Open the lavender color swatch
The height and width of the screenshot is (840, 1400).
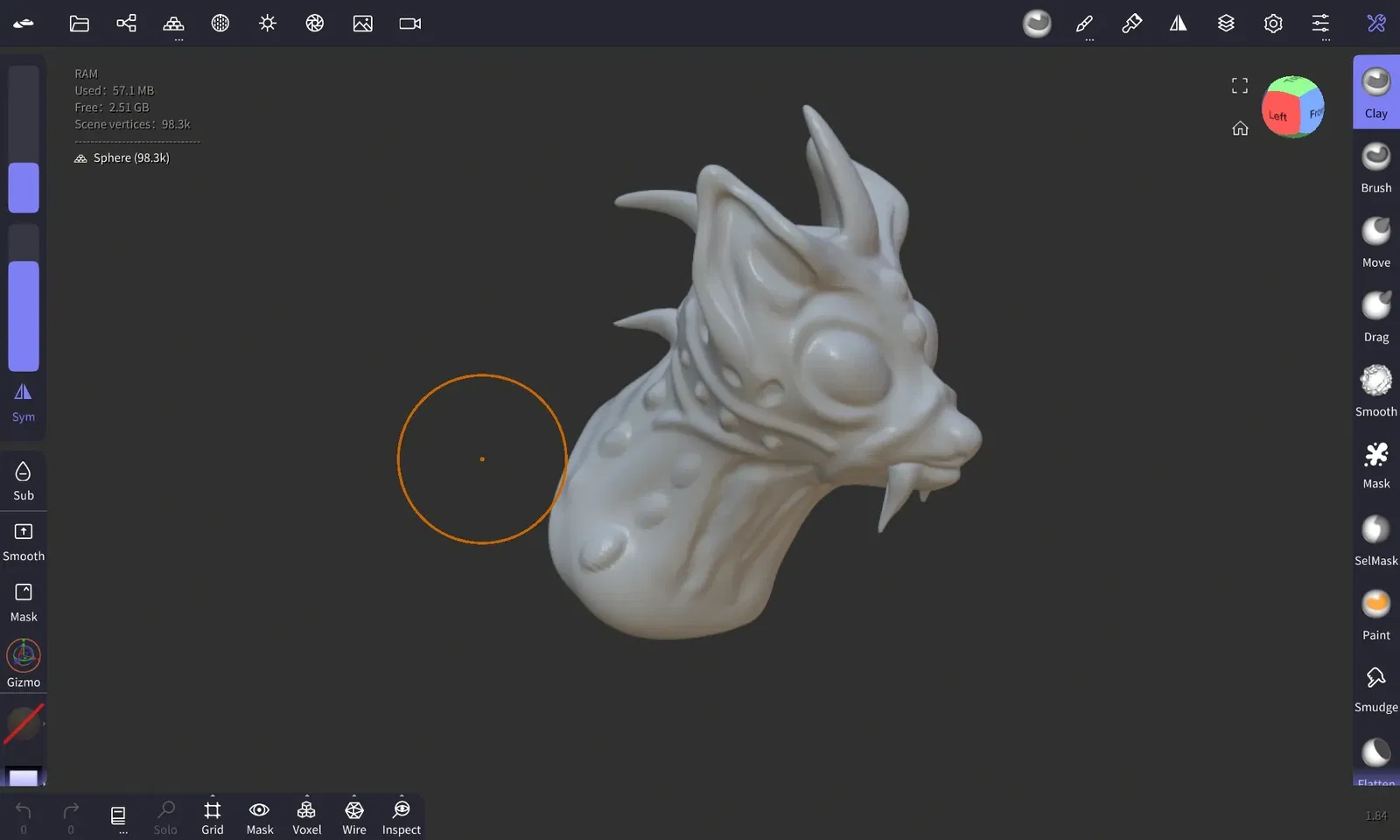coord(24,777)
